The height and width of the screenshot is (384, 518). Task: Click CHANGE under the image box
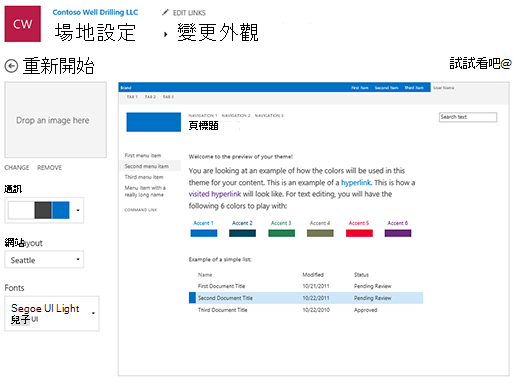tap(17, 168)
